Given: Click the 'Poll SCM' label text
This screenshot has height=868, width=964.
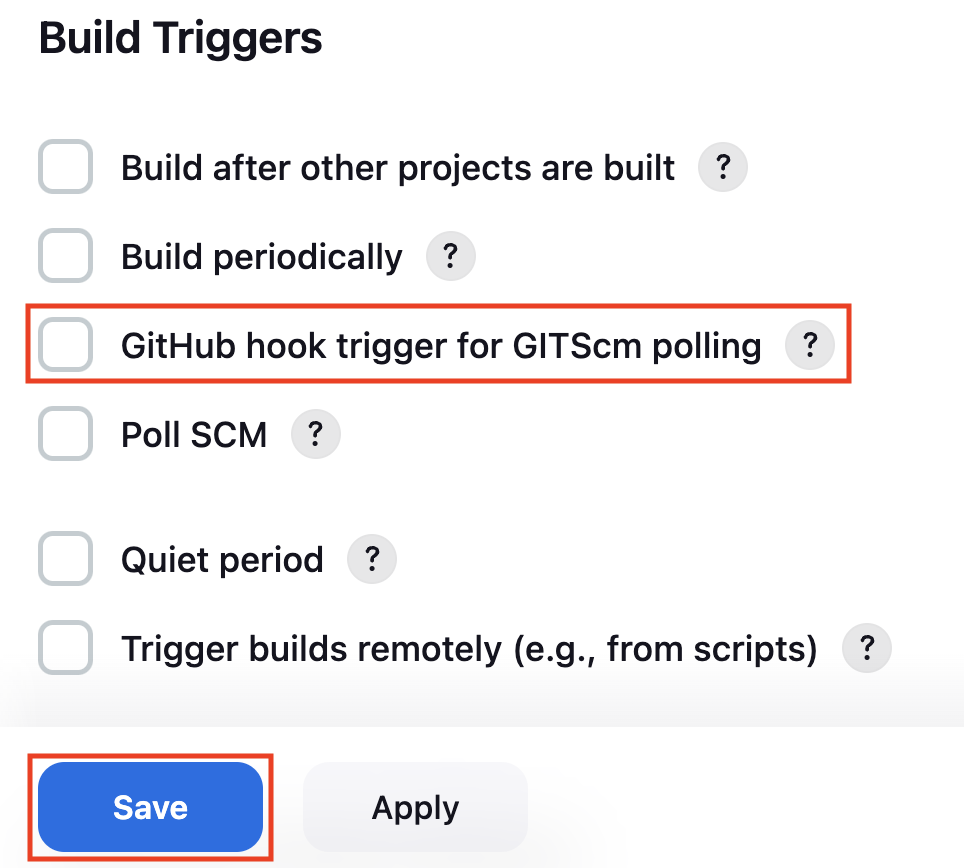Looking at the screenshot, I should 194,435.
